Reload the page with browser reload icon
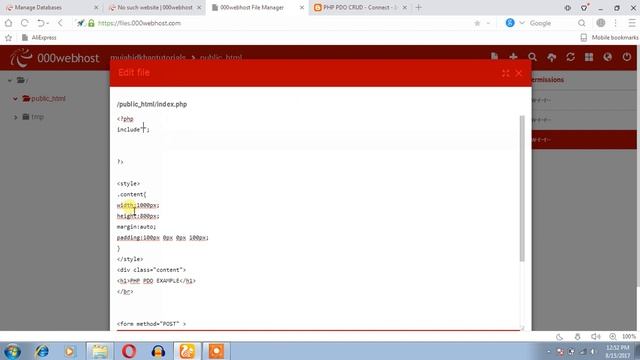640x360 pixels. (x=24, y=23)
